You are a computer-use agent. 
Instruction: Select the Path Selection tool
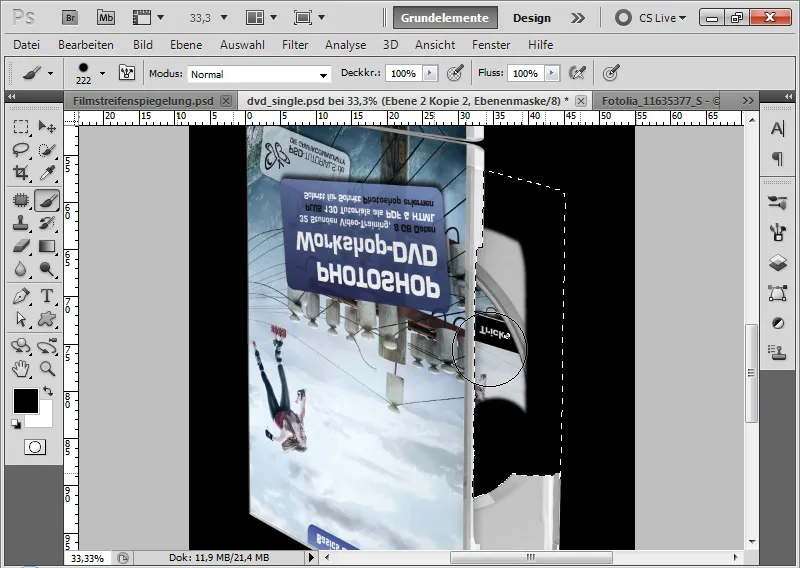(x=21, y=319)
